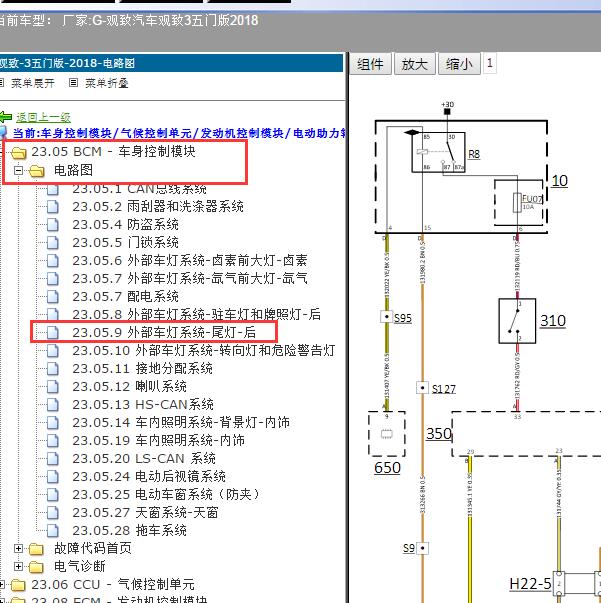The width and height of the screenshot is (601, 603).
Task: Open 23.05.27 天窗系统-天窗
Action: [x=145, y=512]
